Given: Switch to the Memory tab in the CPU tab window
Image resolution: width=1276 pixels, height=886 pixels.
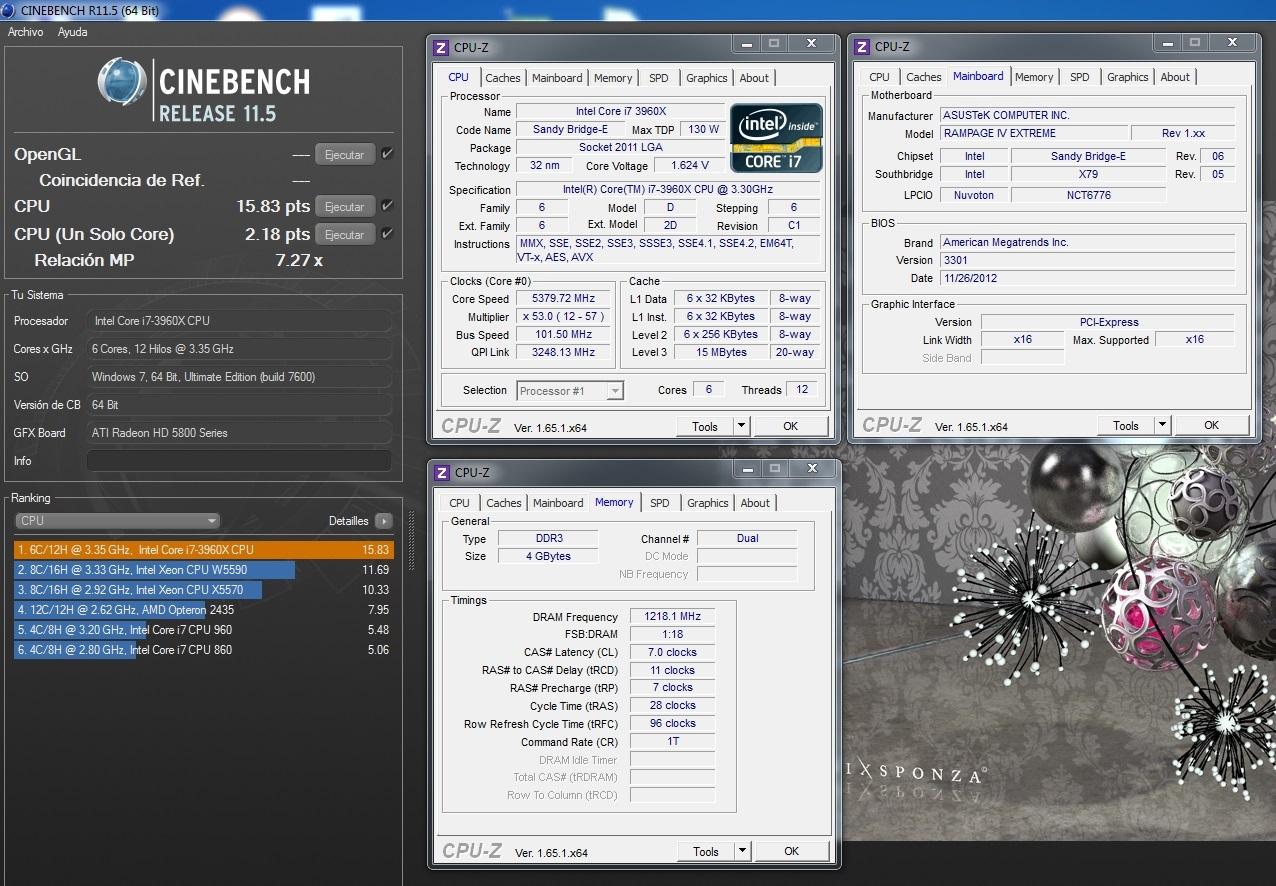Looking at the screenshot, I should coord(613,78).
